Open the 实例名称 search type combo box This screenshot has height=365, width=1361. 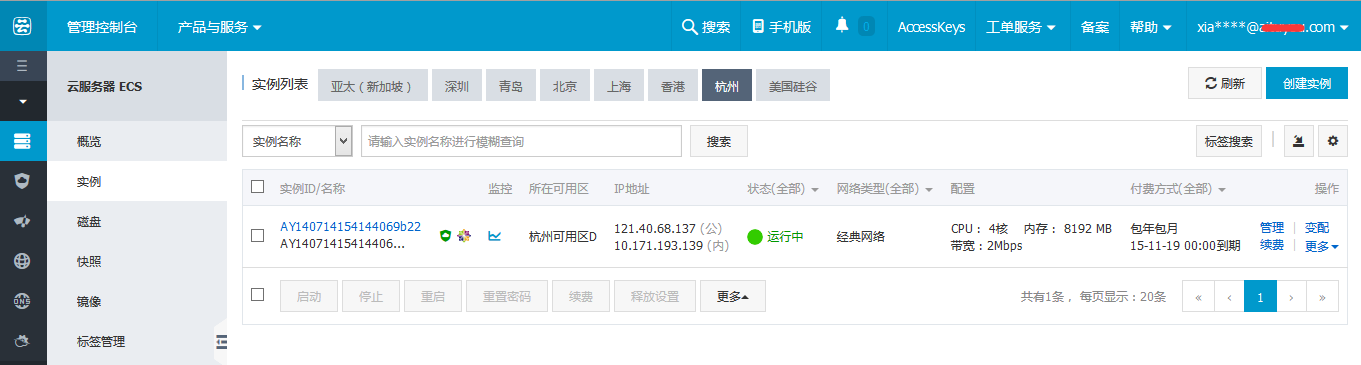point(297,141)
